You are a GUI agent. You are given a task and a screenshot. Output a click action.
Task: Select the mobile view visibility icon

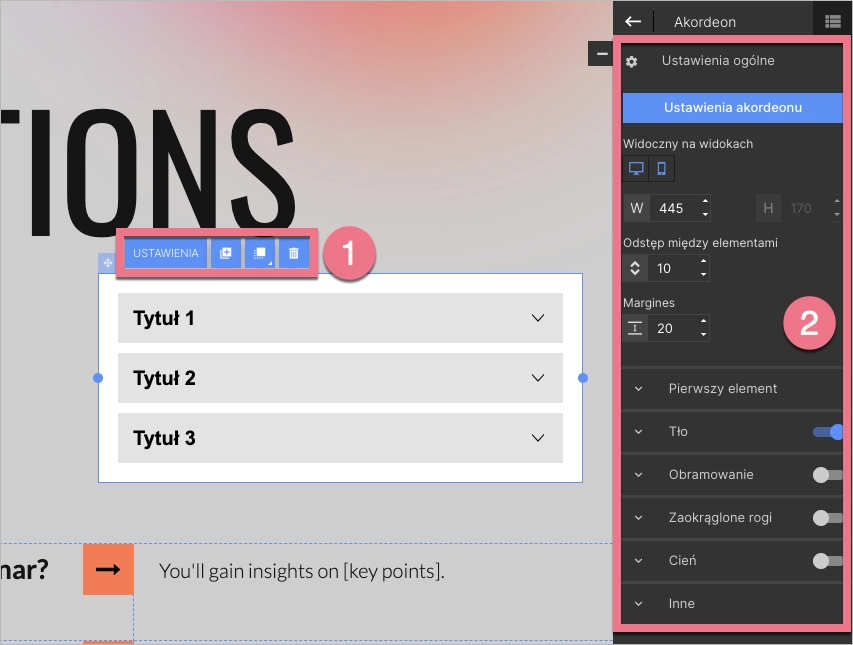click(x=661, y=168)
